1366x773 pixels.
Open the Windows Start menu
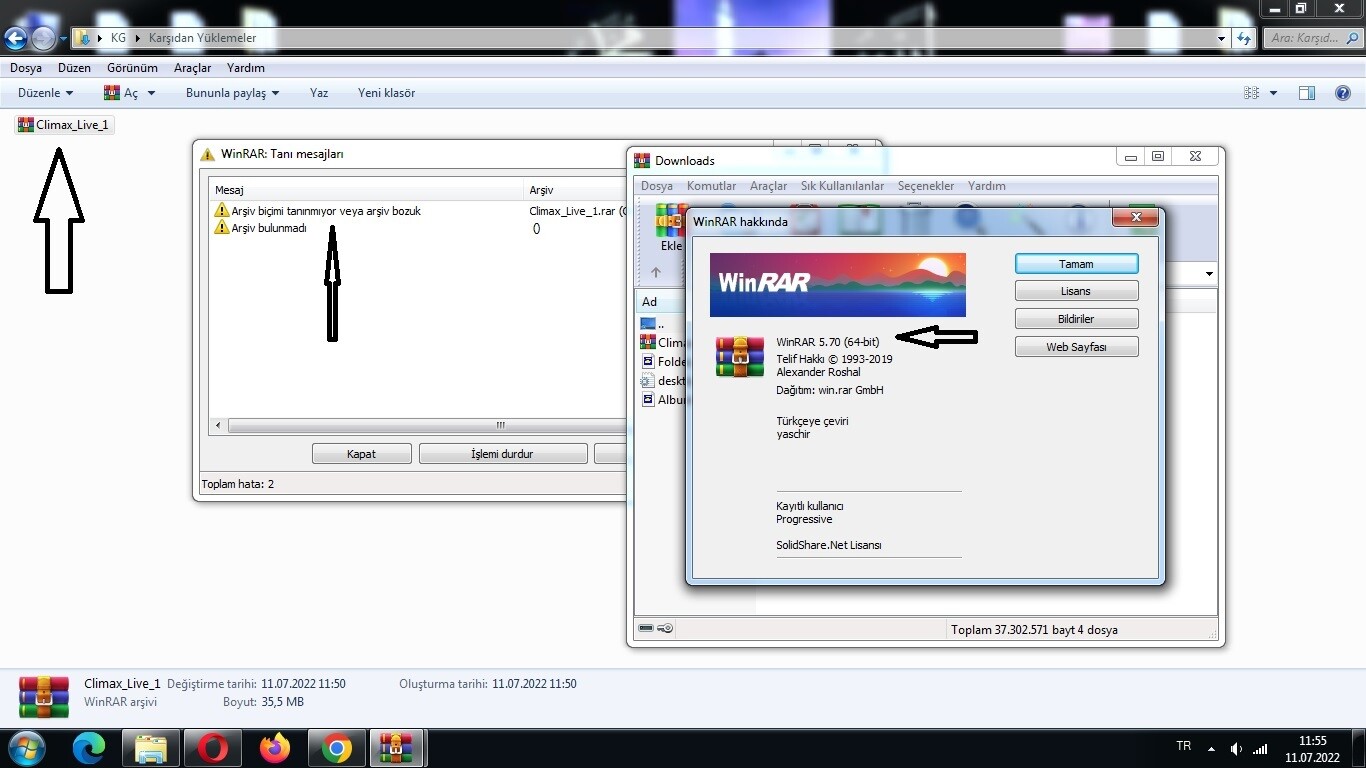[25, 747]
